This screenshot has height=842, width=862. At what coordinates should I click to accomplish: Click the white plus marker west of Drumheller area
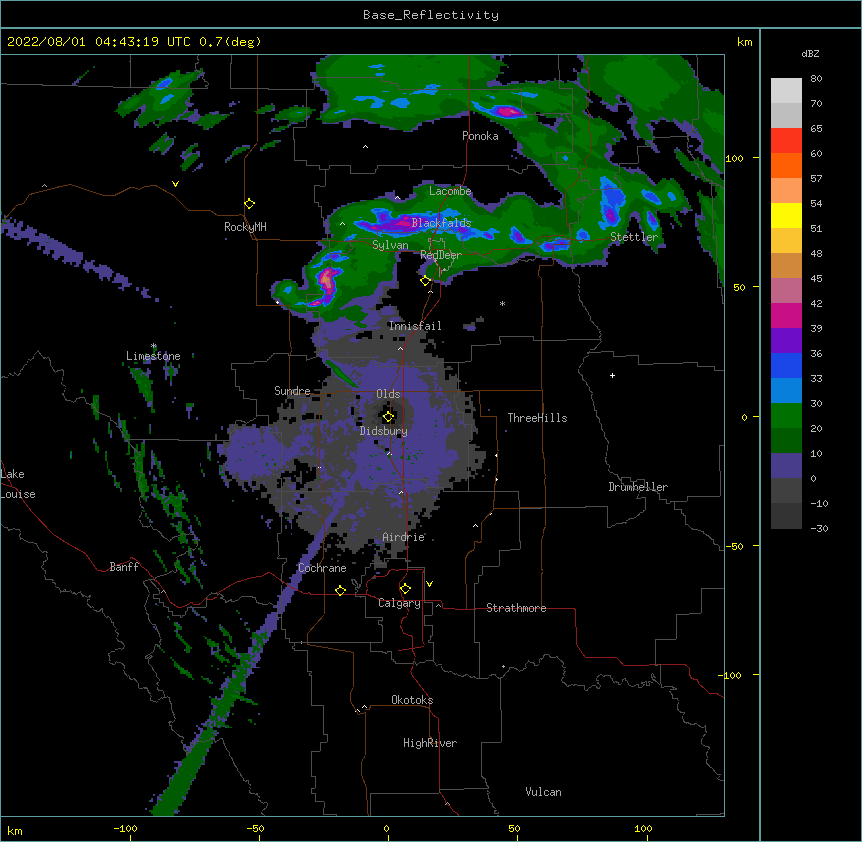[612, 375]
